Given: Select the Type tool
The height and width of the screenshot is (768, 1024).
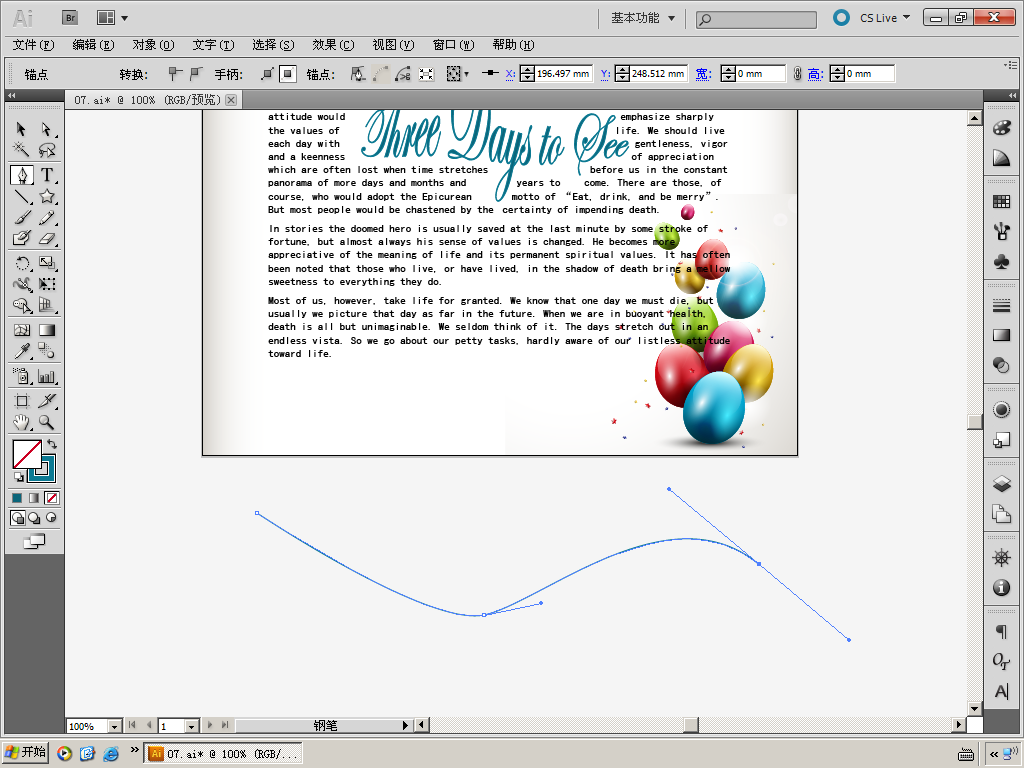Looking at the screenshot, I should click(x=46, y=175).
